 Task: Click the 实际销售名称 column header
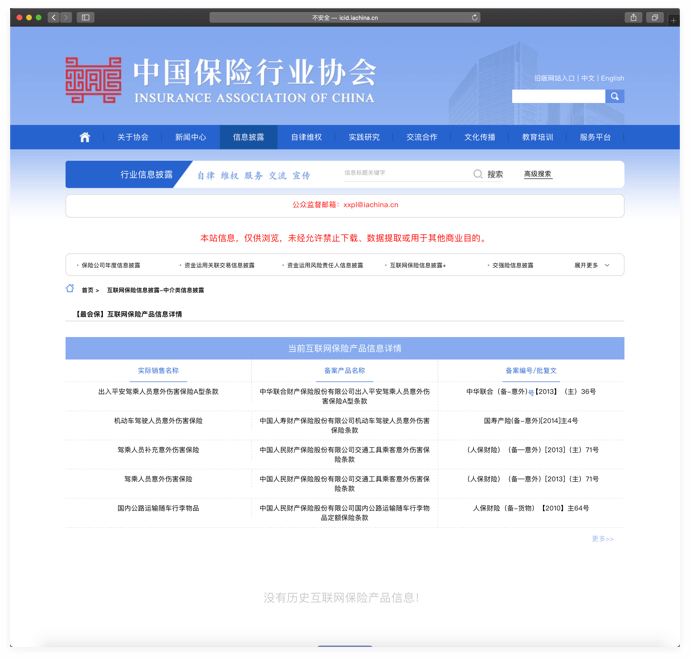tap(158, 371)
